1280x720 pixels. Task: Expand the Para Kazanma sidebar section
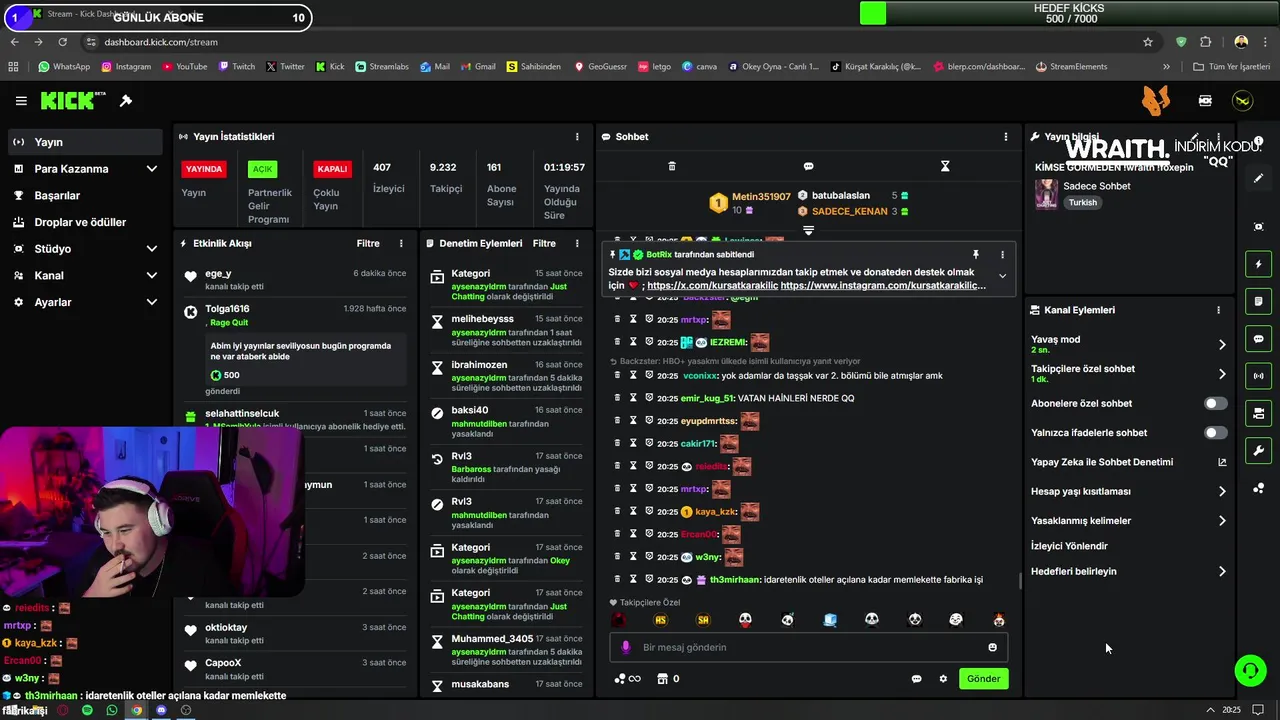pyautogui.click(x=152, y=169)
